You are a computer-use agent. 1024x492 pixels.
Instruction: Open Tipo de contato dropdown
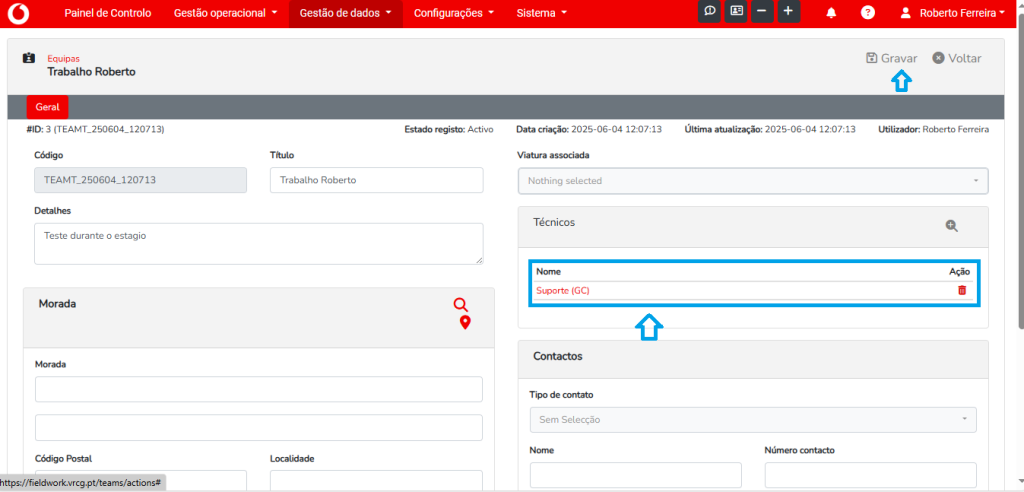(753, 419)
